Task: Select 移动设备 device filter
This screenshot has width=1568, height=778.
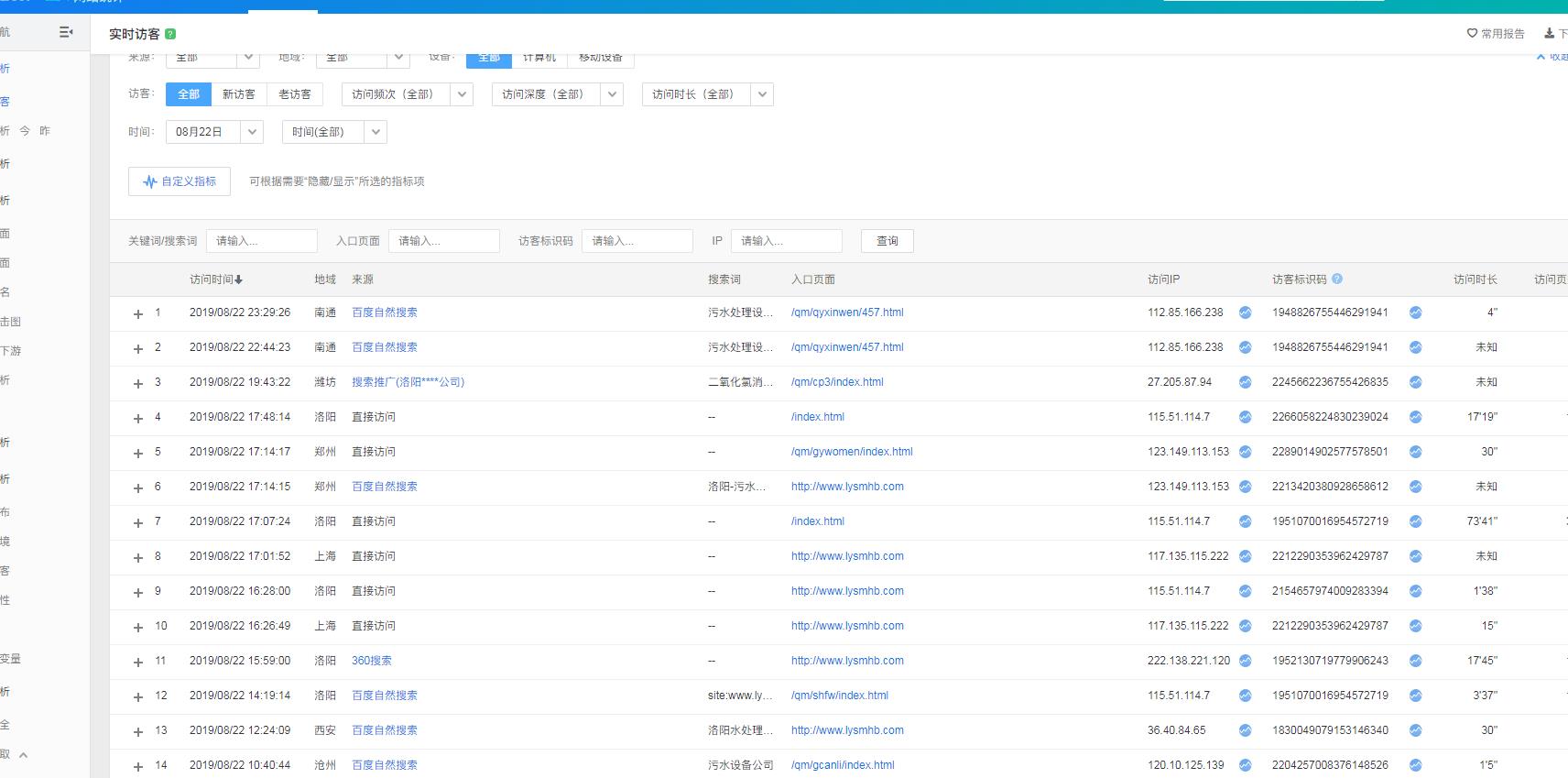Action: [601, 58]
